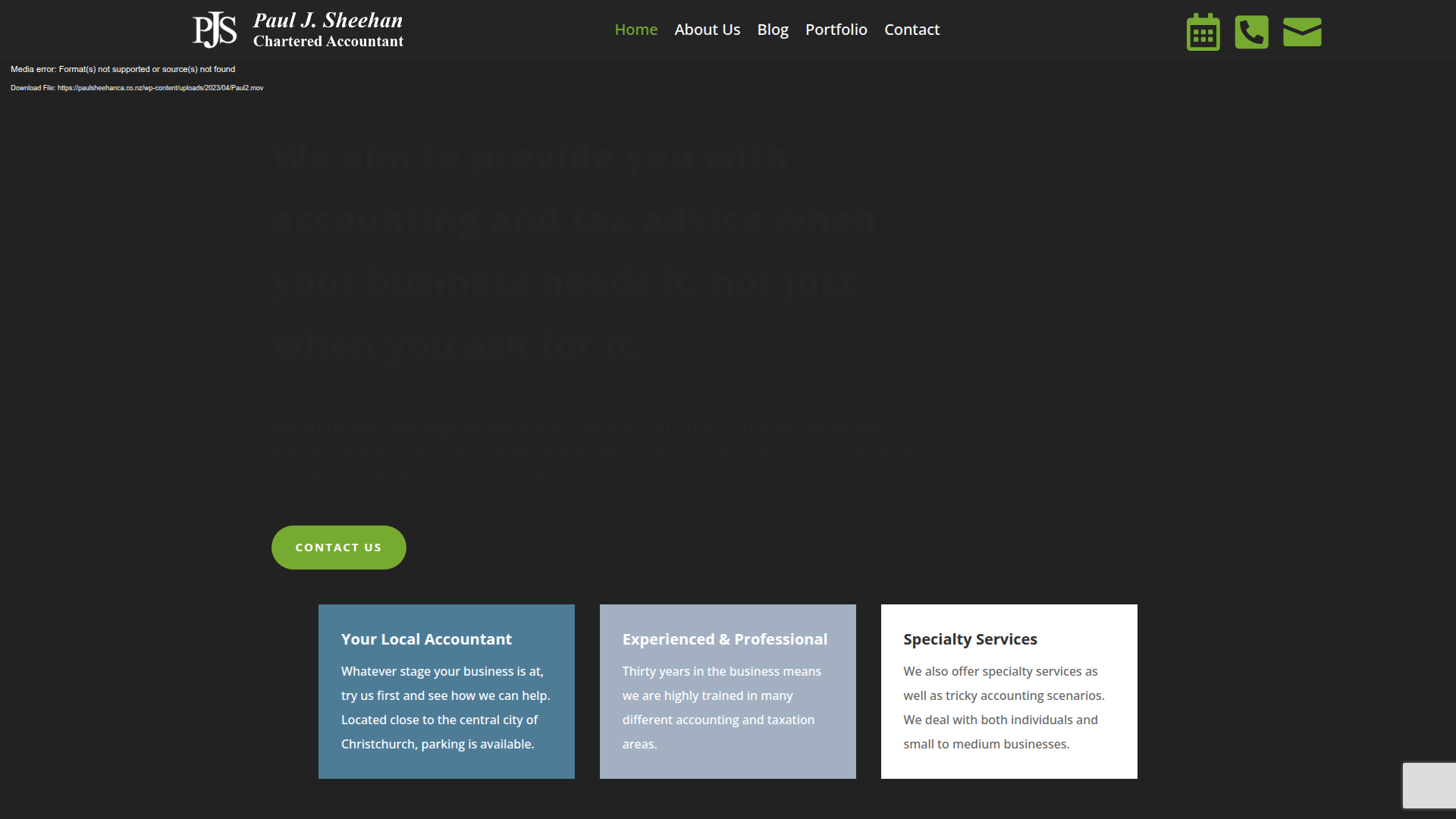Click the Experienced & Professional heading
Viewport: 1456px width, 819px height.
pos(724,639)
